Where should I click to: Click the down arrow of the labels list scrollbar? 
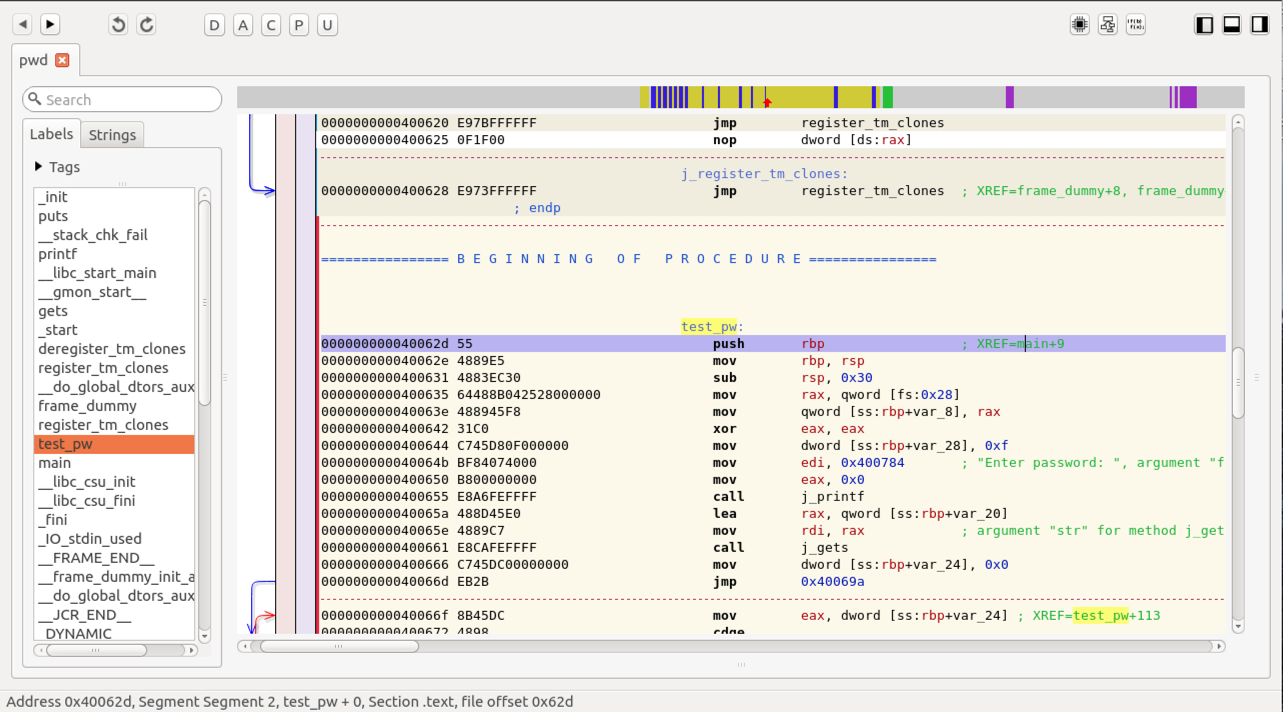pyautogui.click(x=205, y=635)
